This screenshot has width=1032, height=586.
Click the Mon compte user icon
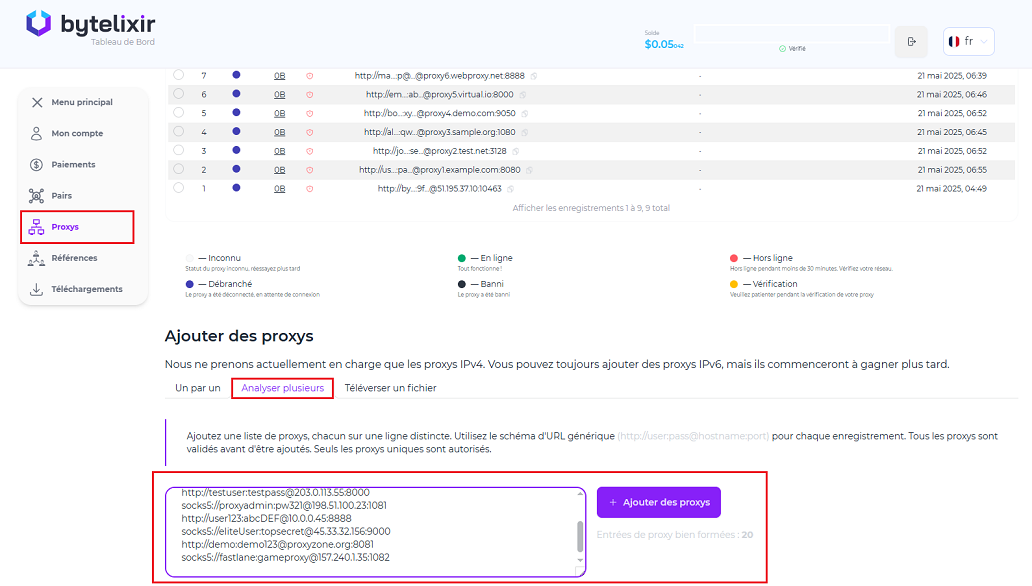point(37,133)
